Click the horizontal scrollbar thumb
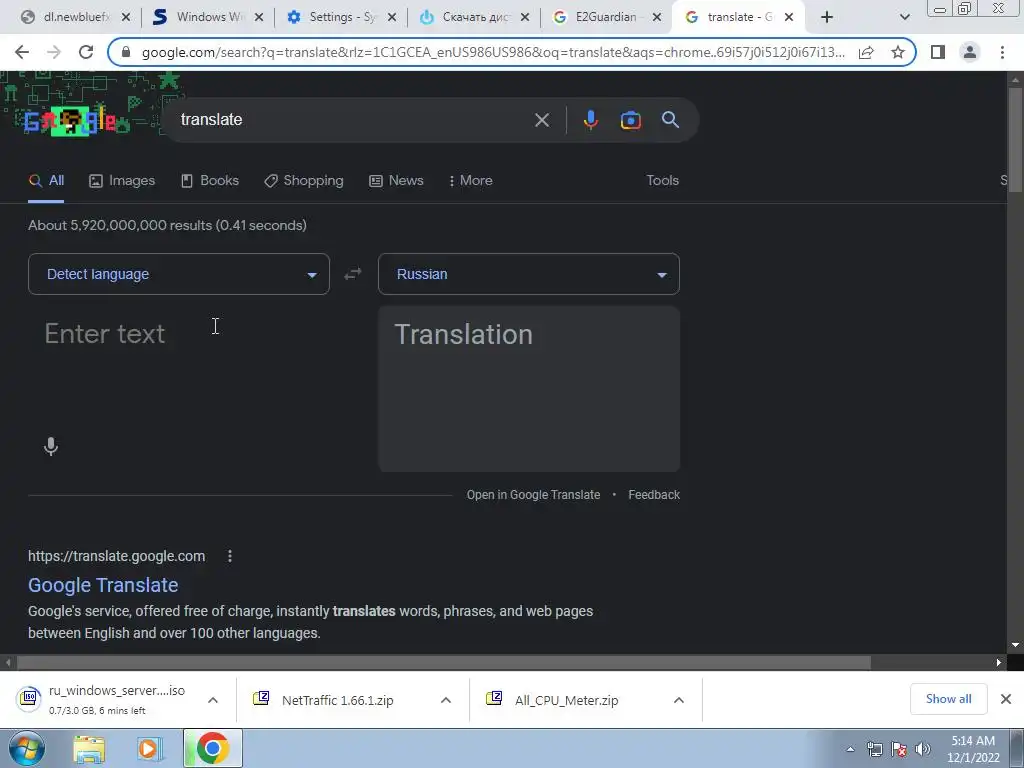This screenshot has height=768, width=1024. point(444,663)
